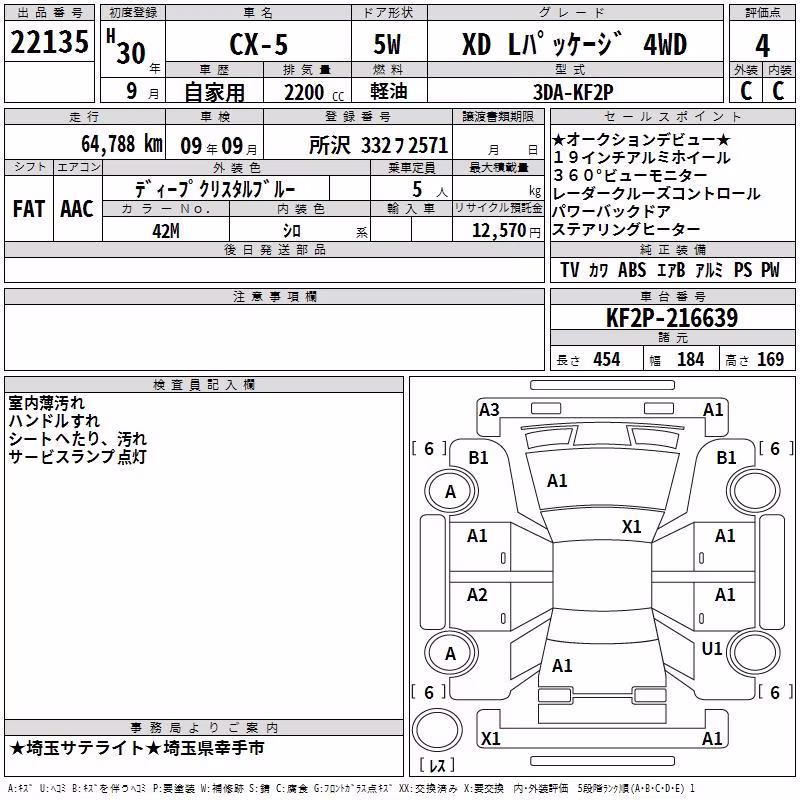800x800 pixels.
Task: Select inspection date 09年09月
Action: [x=218, y=146]
